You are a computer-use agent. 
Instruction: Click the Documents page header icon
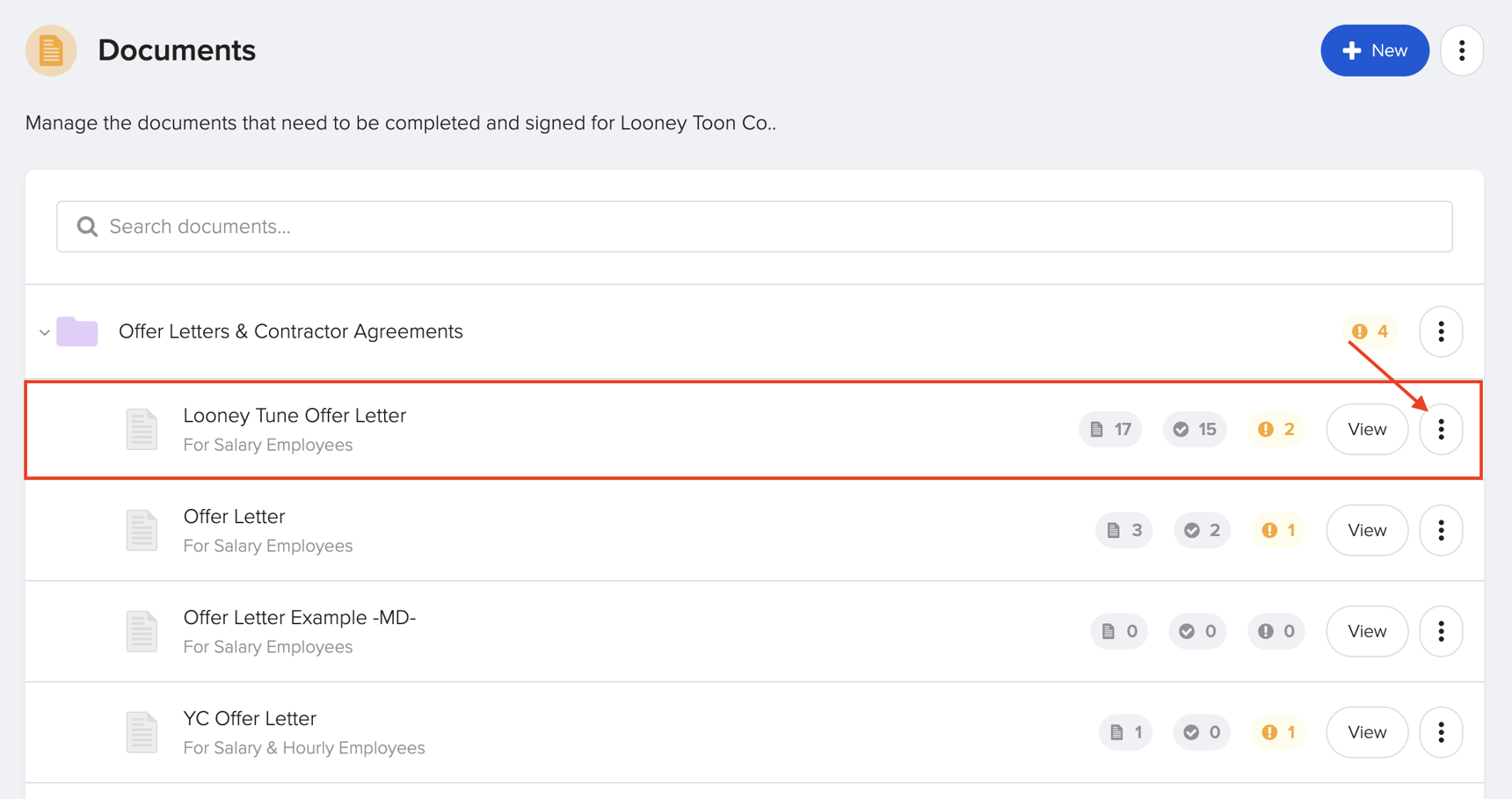(50, 50)
